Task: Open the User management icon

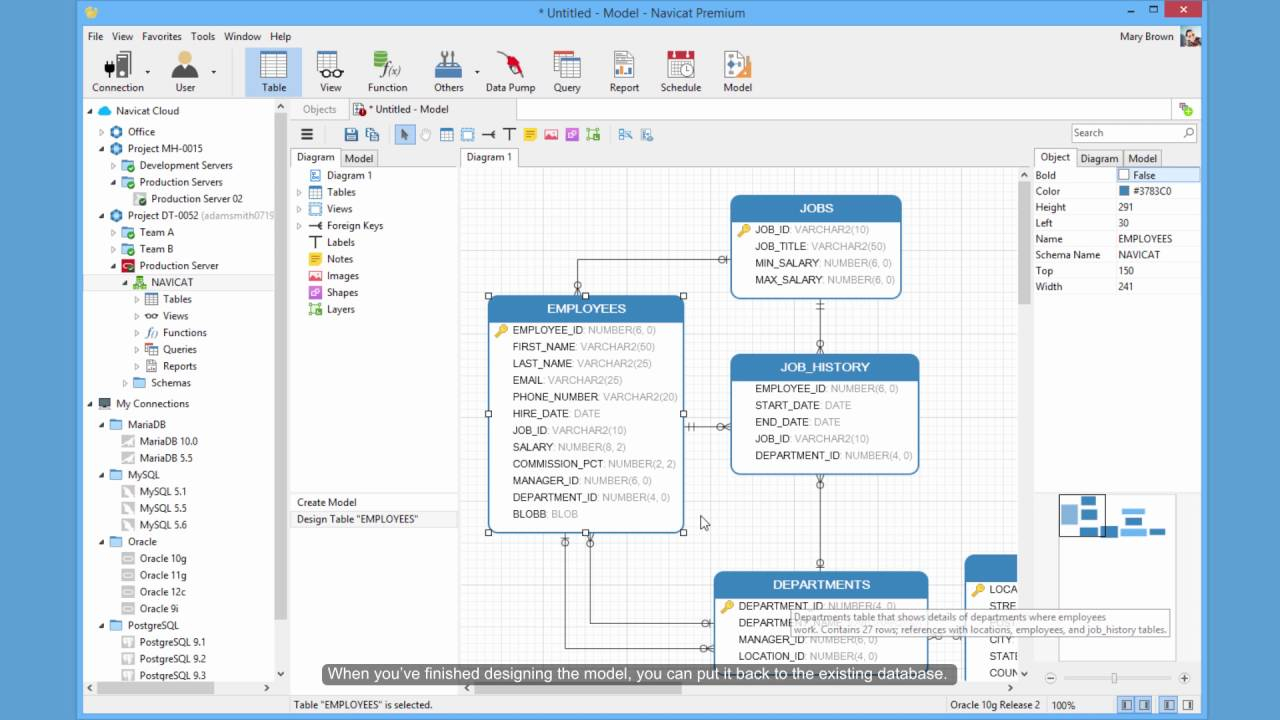Action: (185, 72)
